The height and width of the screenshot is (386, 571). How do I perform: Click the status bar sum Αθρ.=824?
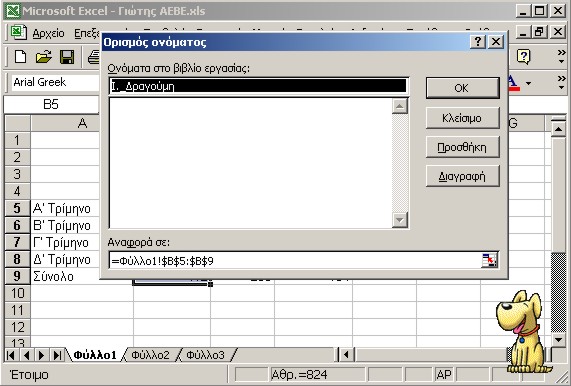(x=317, y=374)
